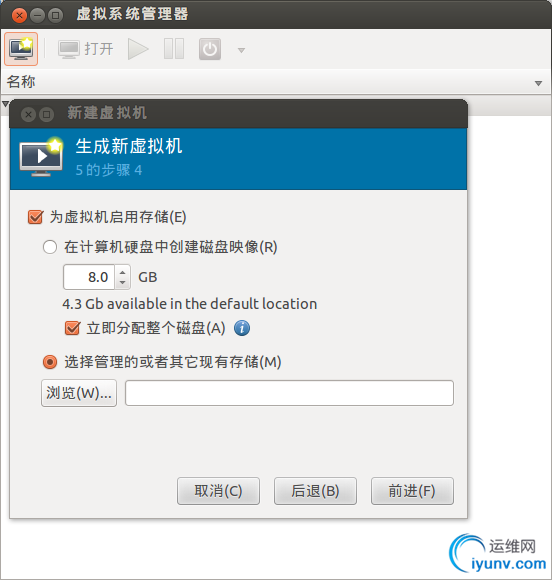Click the run virtual machine play icon
Screen dimensions: 552x580
click(138, 49)
